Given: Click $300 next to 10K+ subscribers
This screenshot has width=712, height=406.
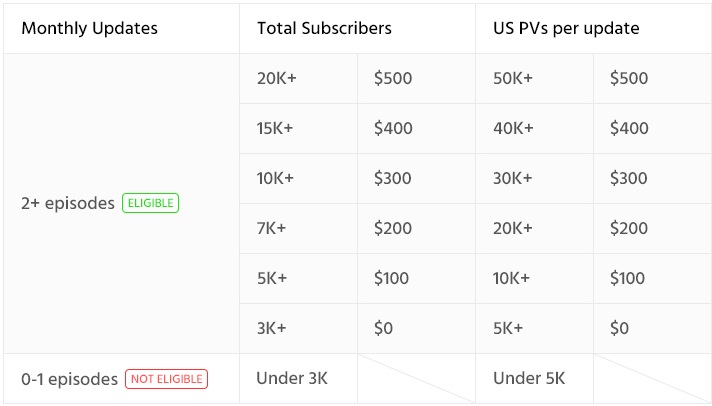Looking at the screenshot, I should click(x=392, y=178).
